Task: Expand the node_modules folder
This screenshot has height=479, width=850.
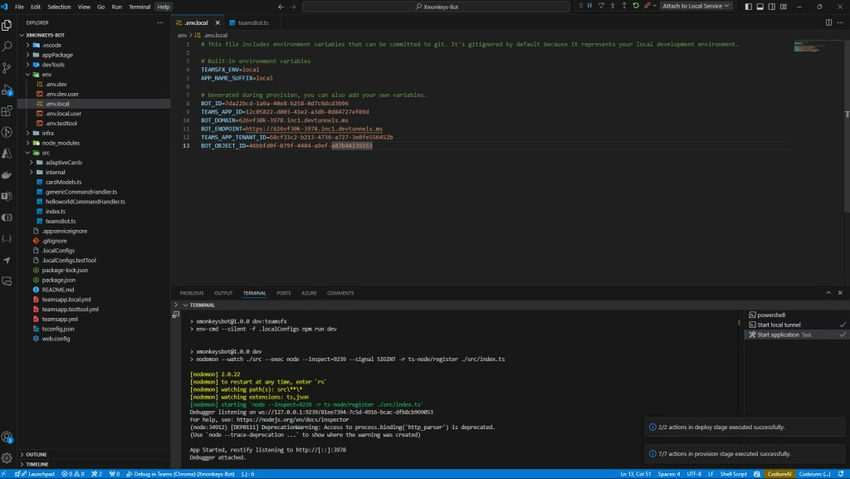Action: (x=59, y=143)
